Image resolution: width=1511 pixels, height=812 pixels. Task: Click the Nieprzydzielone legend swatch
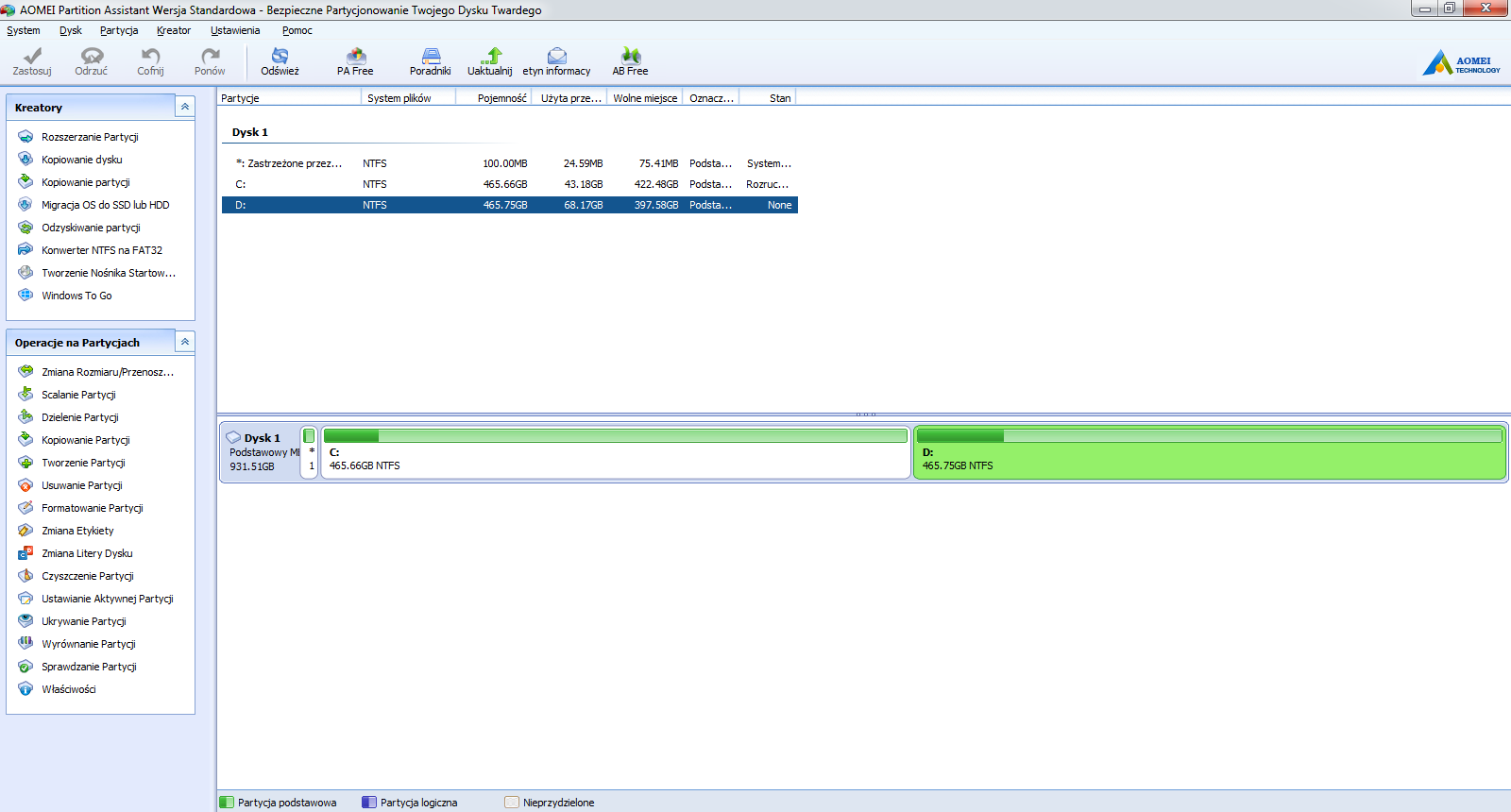pos(512,803)
